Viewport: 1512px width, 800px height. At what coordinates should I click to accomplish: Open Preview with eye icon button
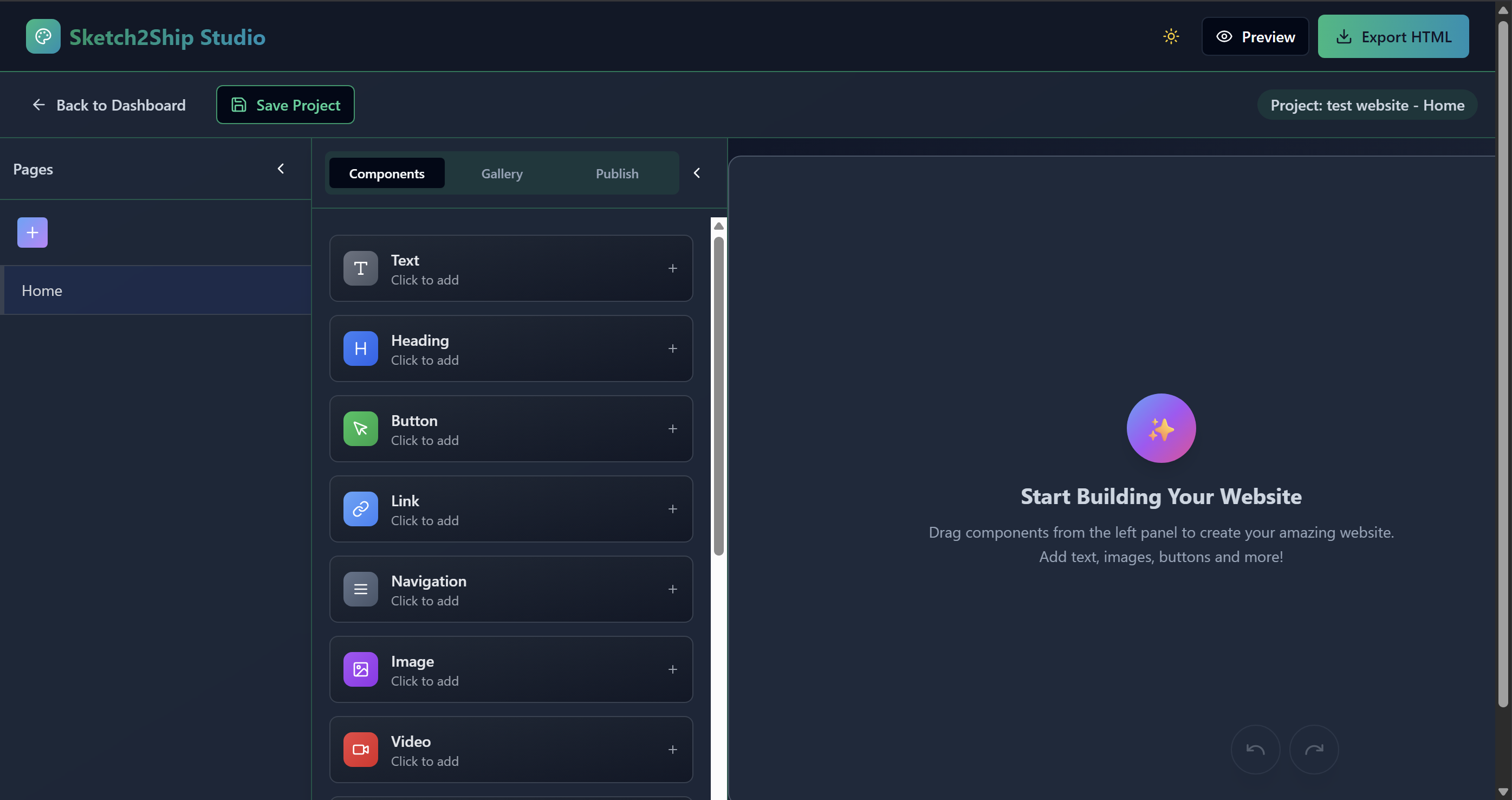tap(1255, 36)
